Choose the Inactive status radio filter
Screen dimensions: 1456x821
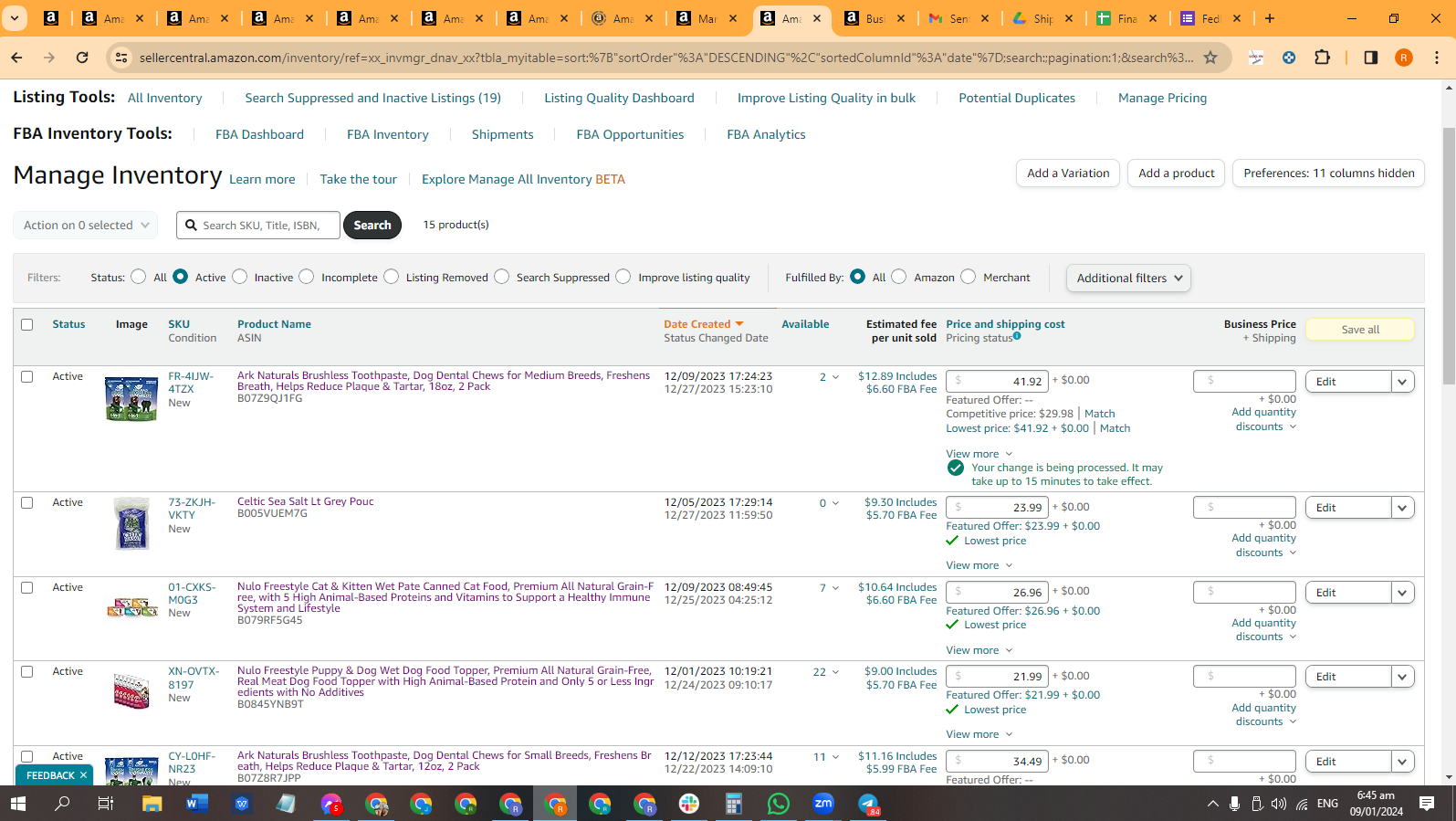pyautogui.click(x=240, y=277)
